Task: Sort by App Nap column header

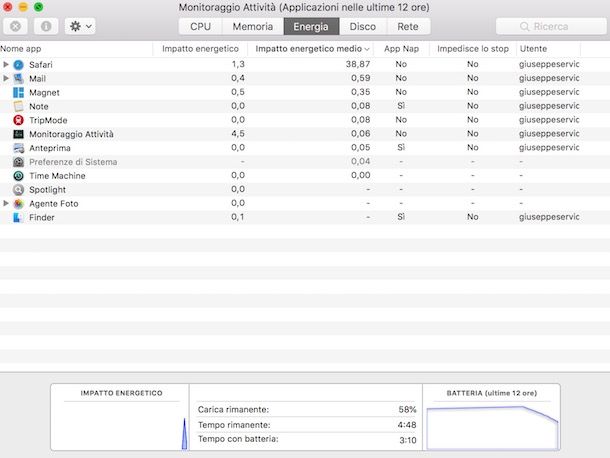Action: click(x=401, y=49)
